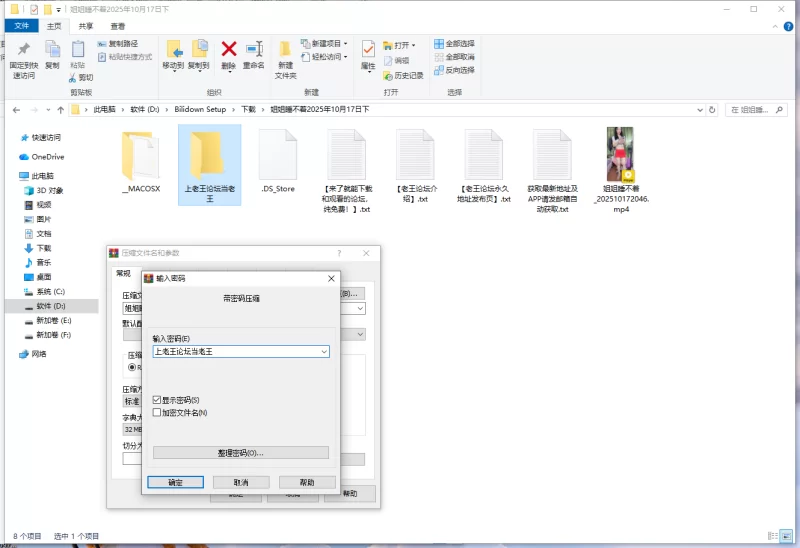Click the New Folder (新建文件夹) icon
Image resolution: width=800 pixels, height=548 pixels.
point(285,50)
